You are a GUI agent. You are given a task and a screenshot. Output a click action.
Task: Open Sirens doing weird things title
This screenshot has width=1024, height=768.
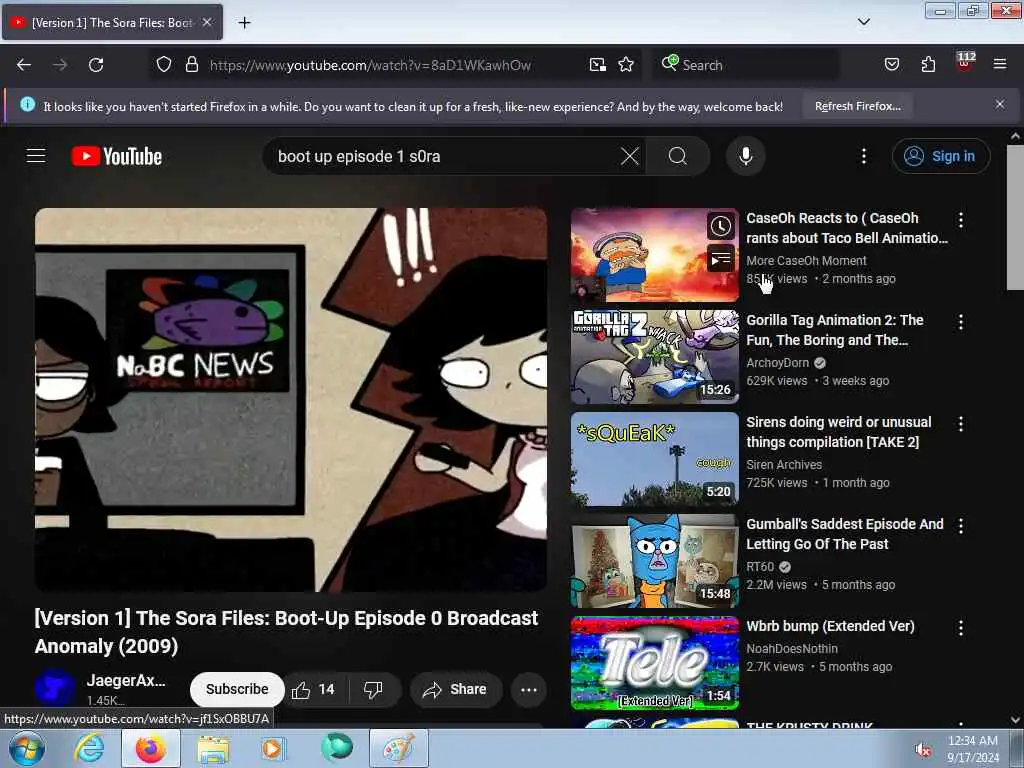point(839,432)
